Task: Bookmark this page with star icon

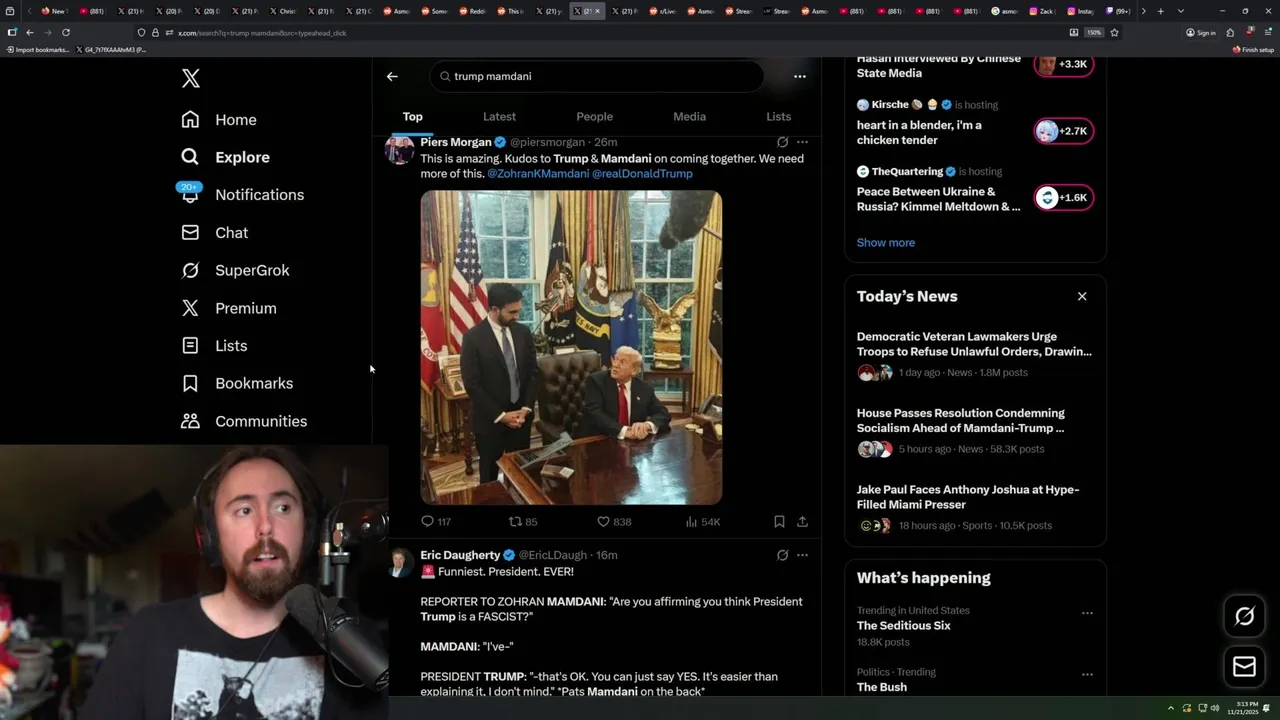Action: [1114, 33]
